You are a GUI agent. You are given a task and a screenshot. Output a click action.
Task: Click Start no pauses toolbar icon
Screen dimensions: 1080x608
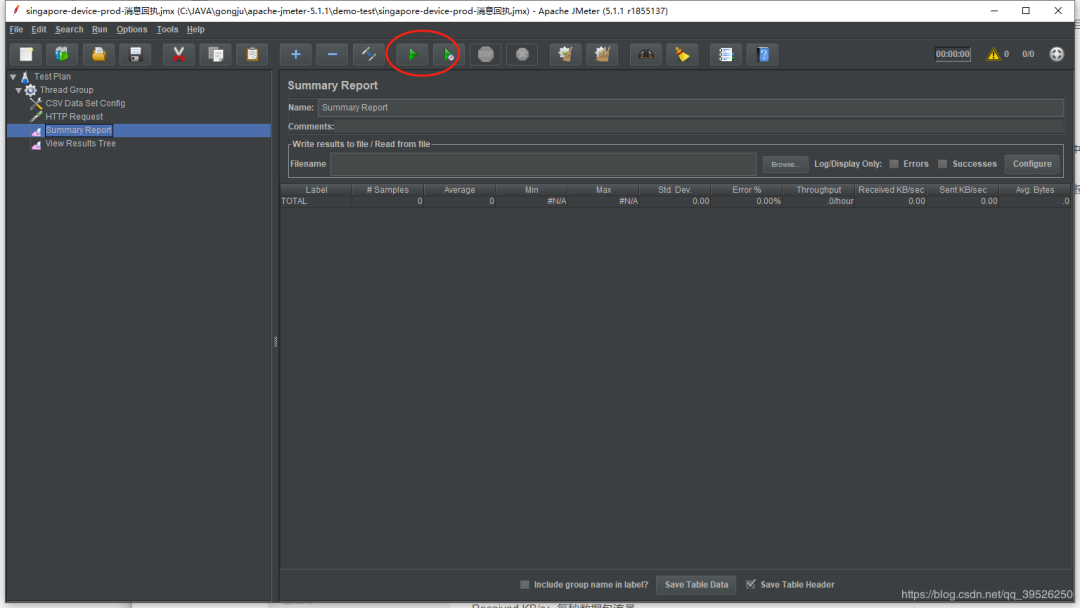click(x=448, y=54)
